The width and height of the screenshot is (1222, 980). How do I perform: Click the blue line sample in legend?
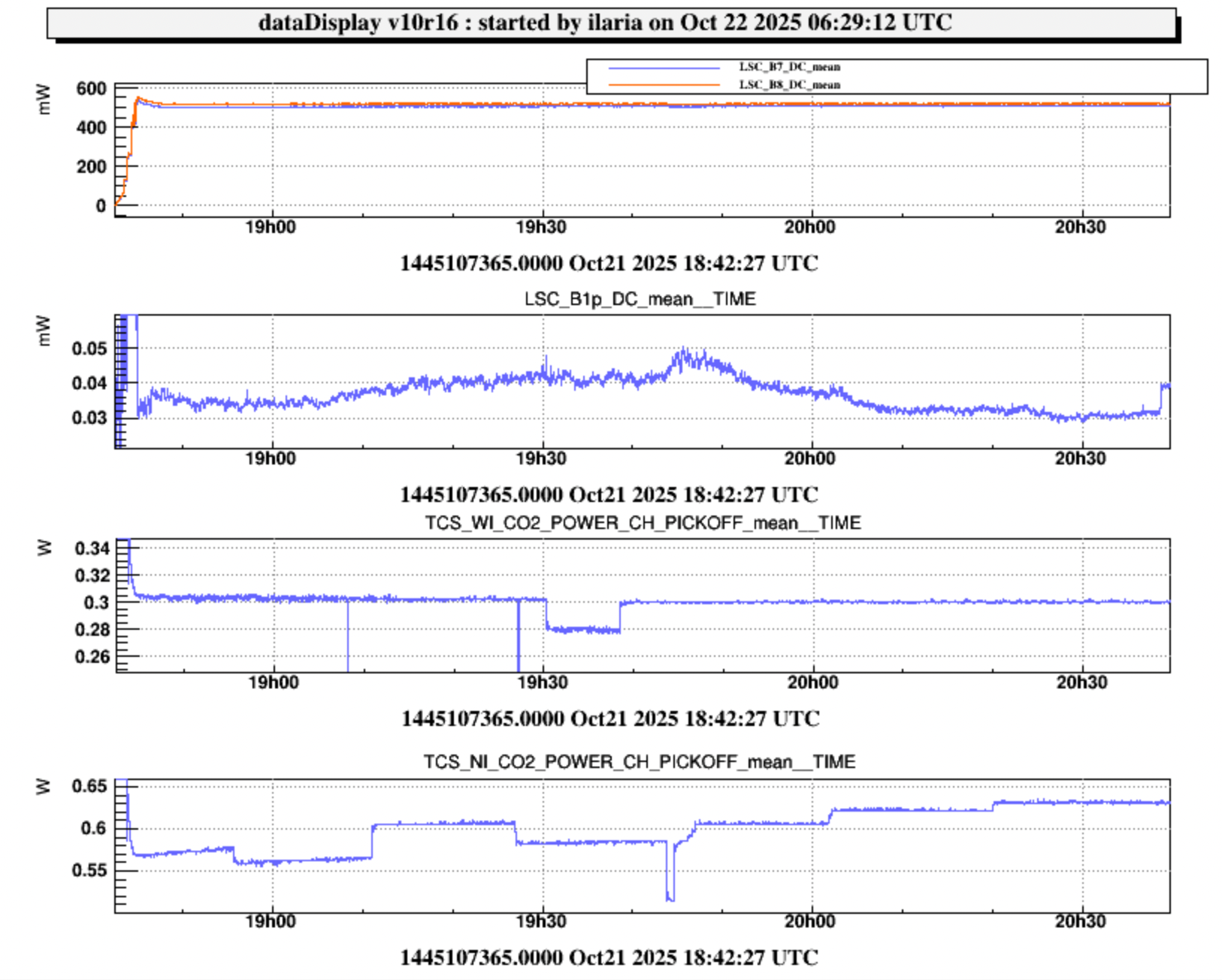[x=664, y=68]
